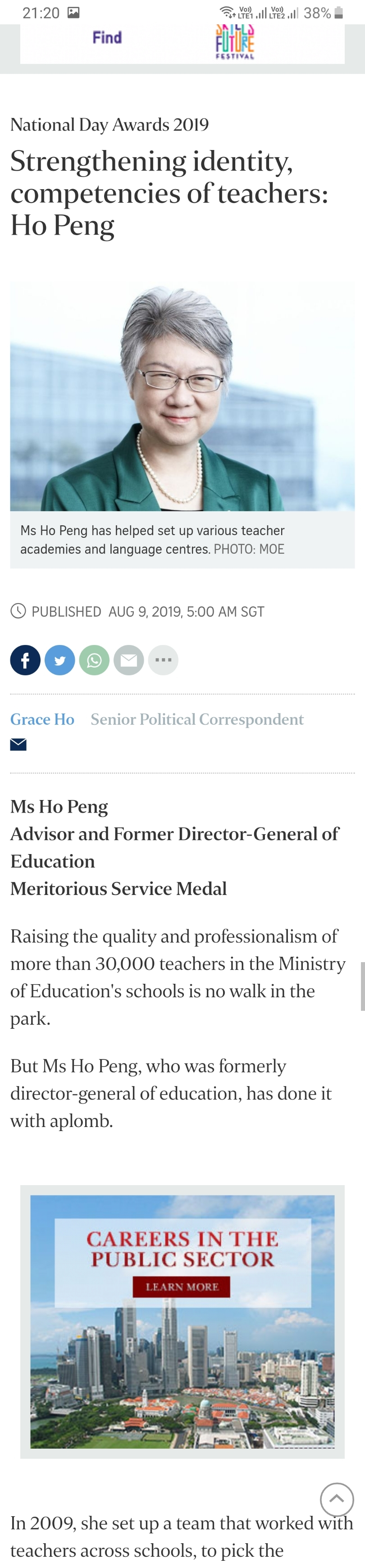Email the author via envelope icon
The height and width of the screenshot is (1568, 365).
[18, 744]
